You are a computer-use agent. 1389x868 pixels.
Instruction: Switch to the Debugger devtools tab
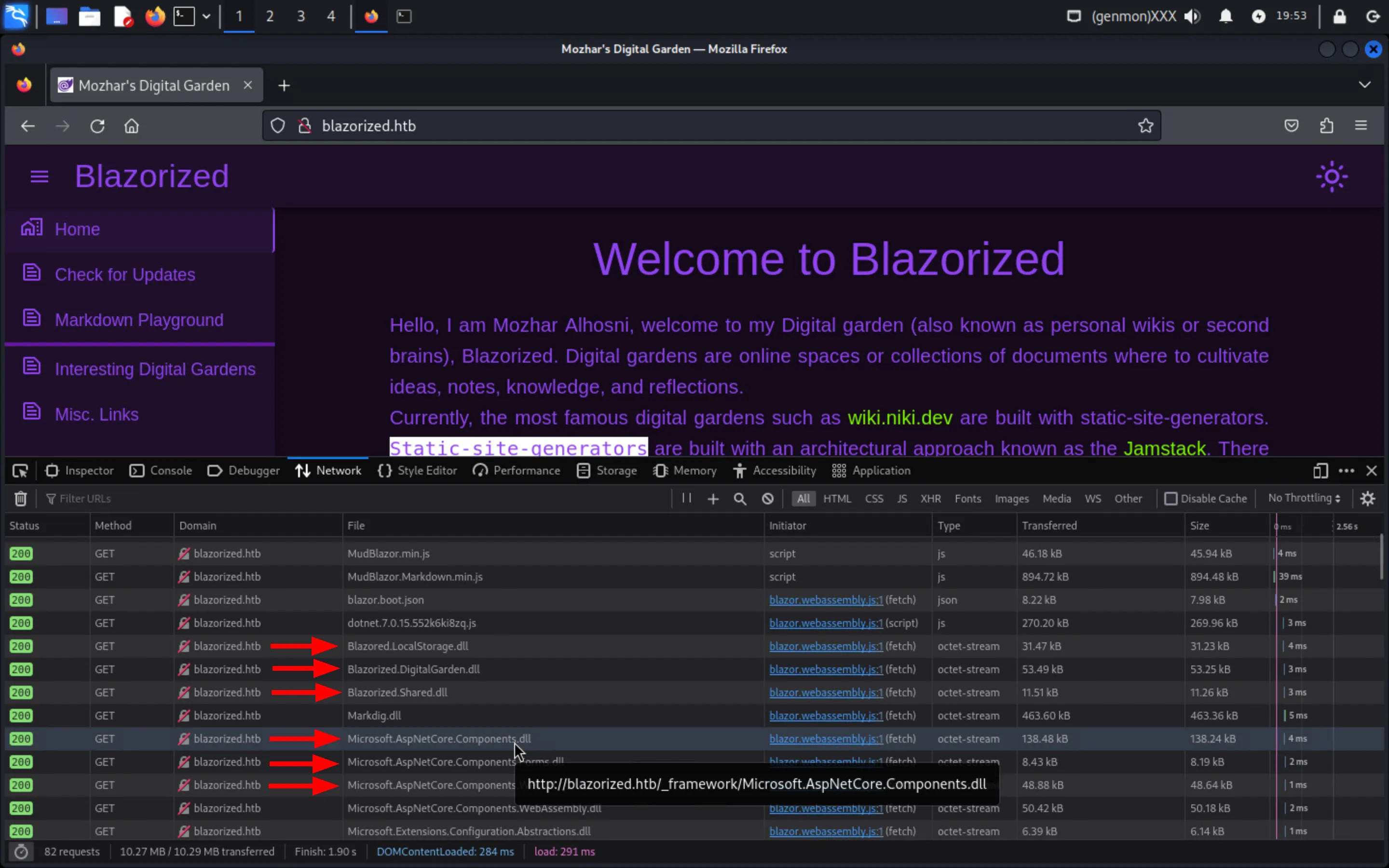coord(244,471)
